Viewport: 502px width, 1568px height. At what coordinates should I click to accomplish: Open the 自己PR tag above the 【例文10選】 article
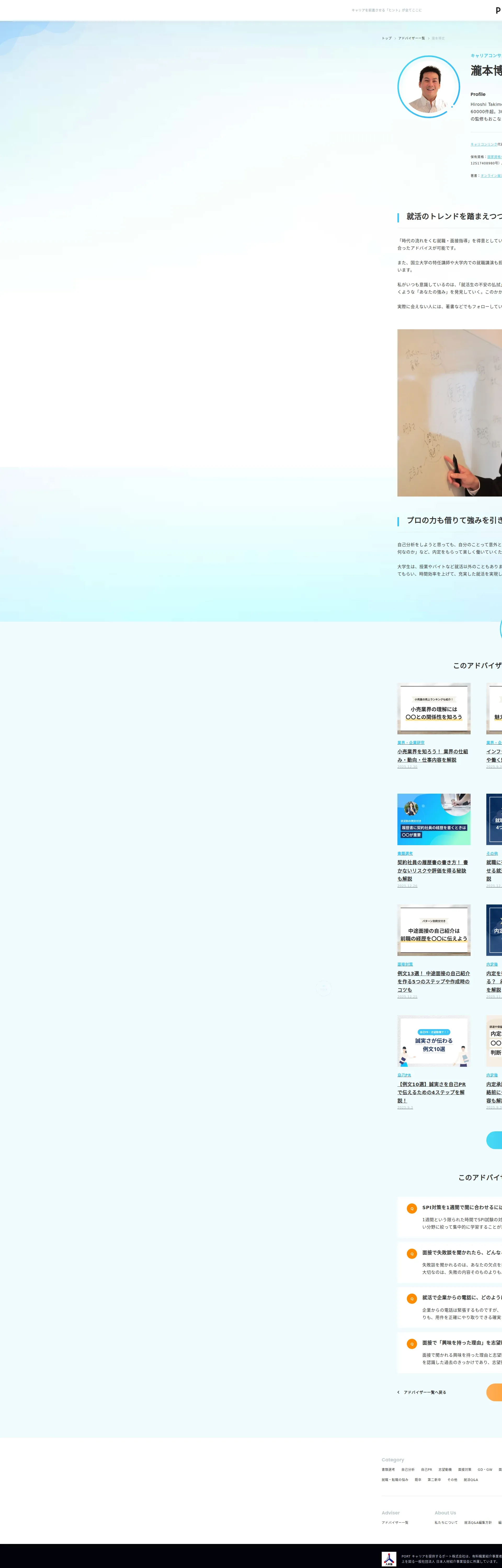(404, 1075)
